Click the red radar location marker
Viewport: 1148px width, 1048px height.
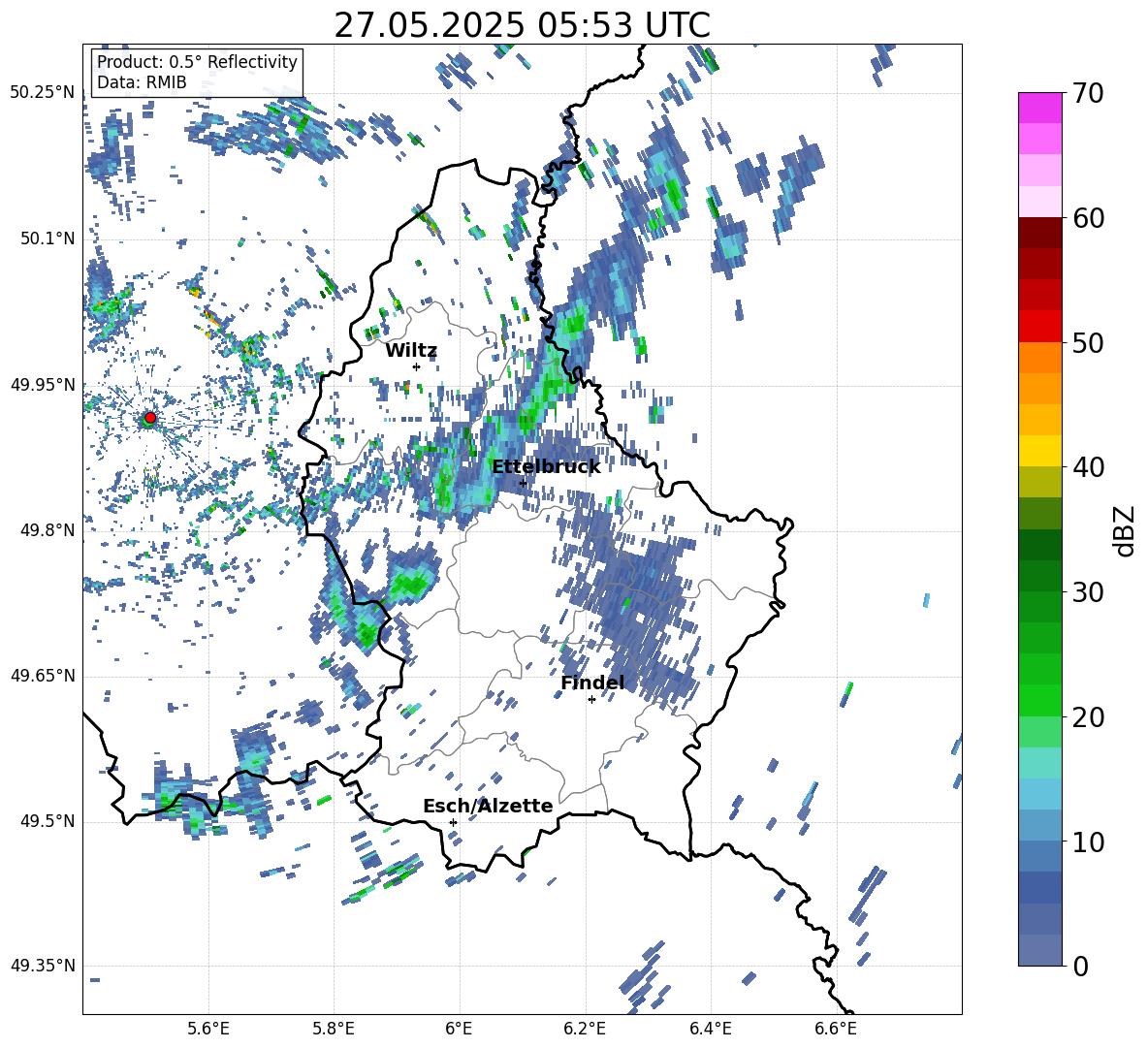point(150,417)
